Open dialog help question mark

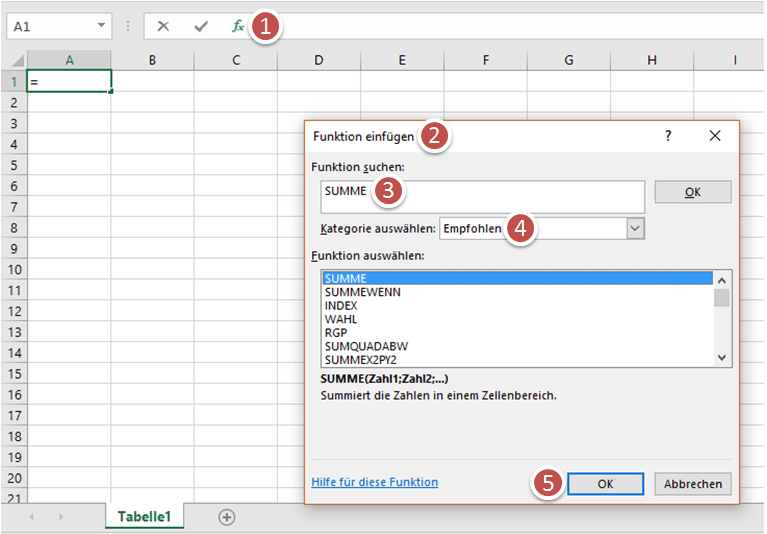tap(668, 136)
